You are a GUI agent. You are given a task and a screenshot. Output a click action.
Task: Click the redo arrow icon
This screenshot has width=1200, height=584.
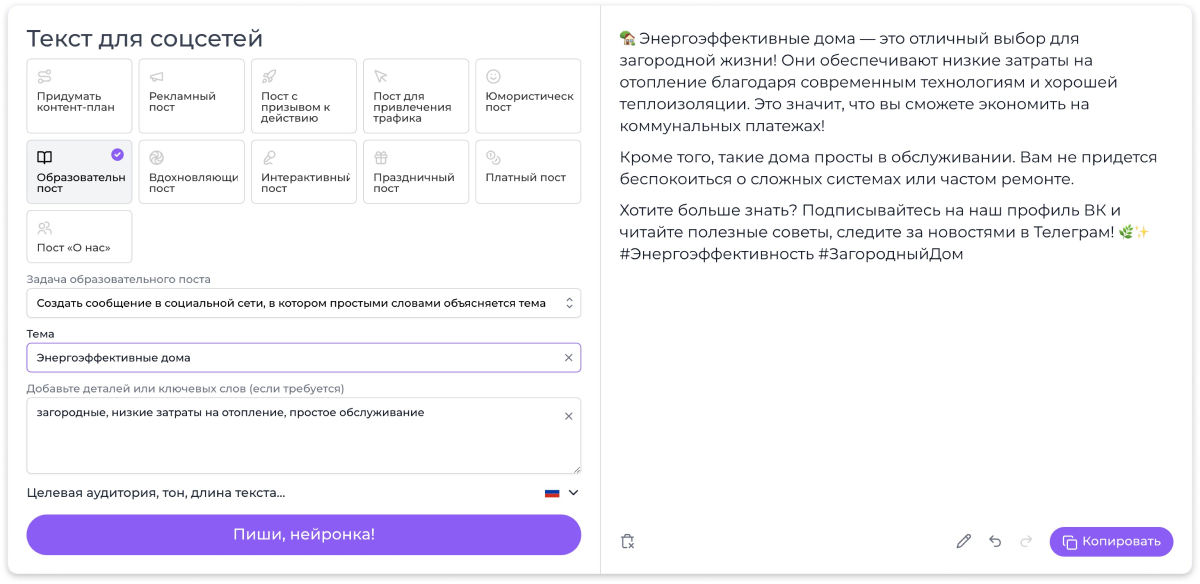point(1025,541)
